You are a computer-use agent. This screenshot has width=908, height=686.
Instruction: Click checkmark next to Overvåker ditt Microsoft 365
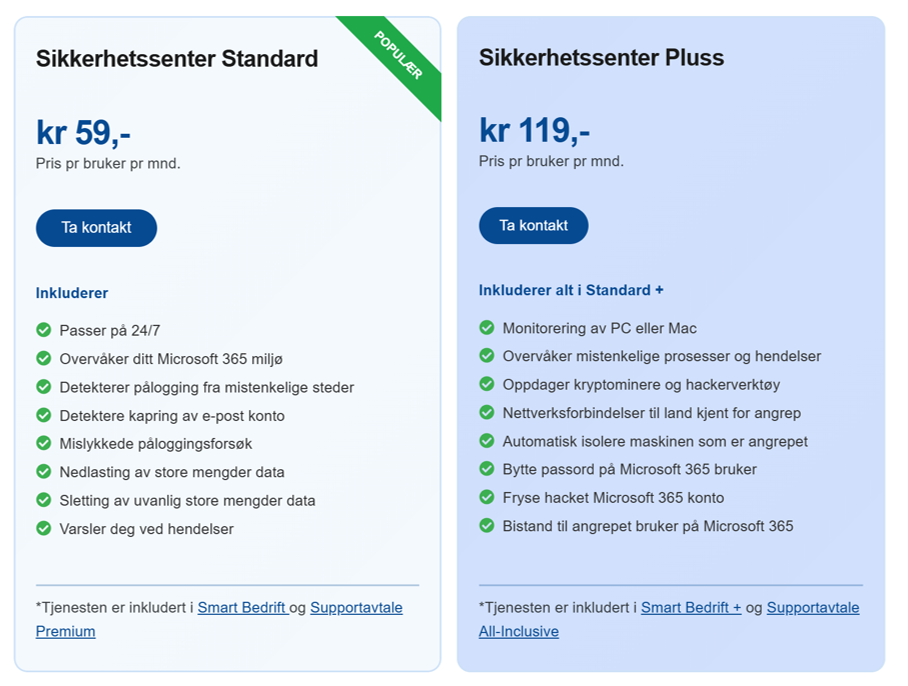click(x=44, y=358)
